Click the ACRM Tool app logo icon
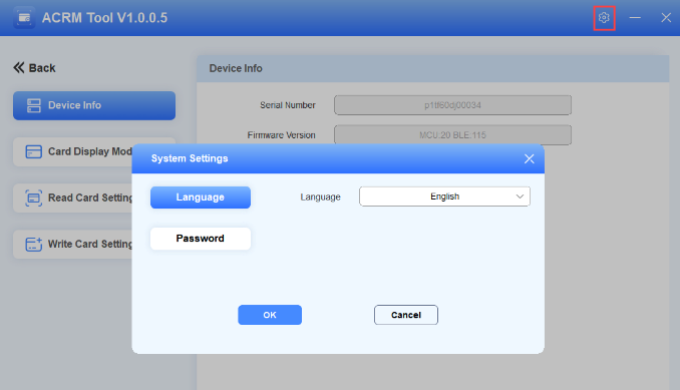Screen dimensions: 680x390 [24, 18]
